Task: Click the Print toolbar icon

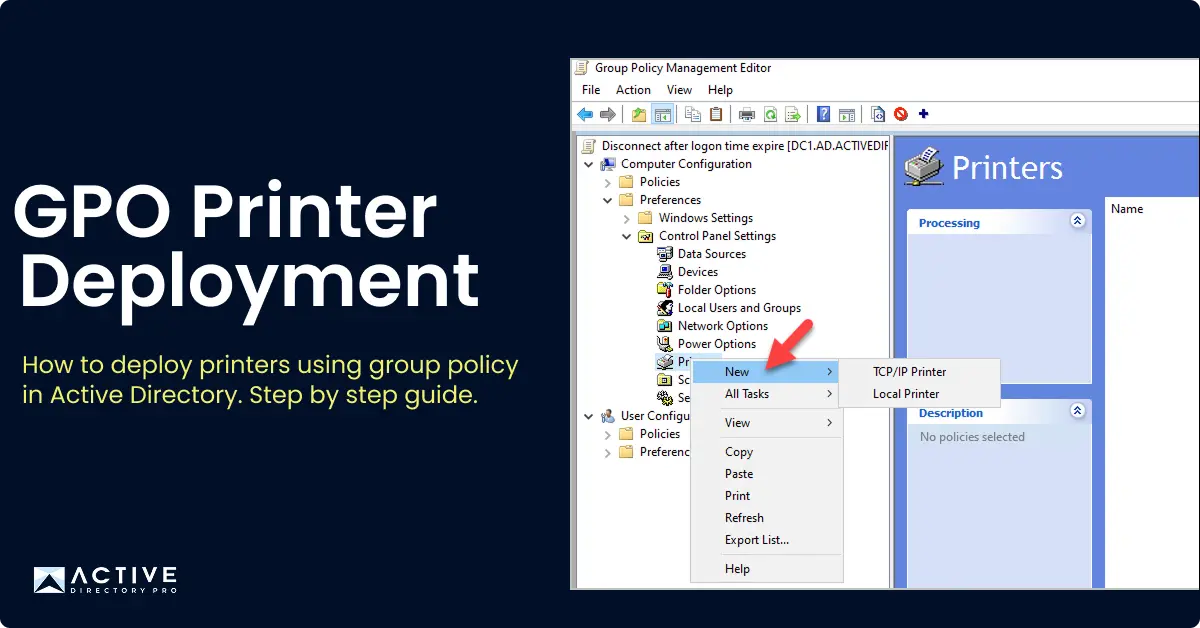Action: coord(747,115)
